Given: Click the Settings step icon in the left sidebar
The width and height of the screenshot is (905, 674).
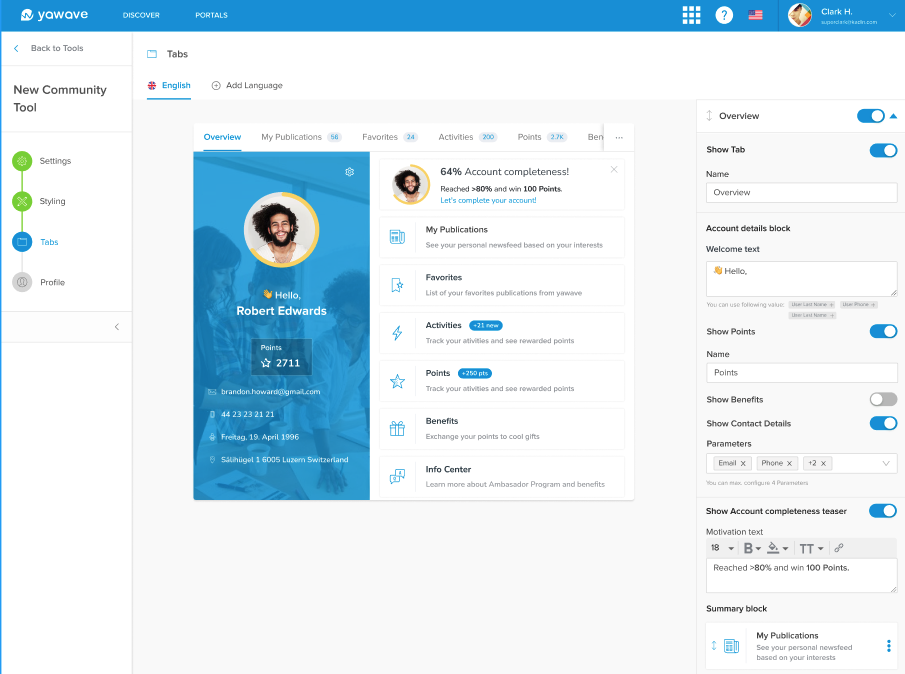Looking at the screenshot, I should [21, 160].
